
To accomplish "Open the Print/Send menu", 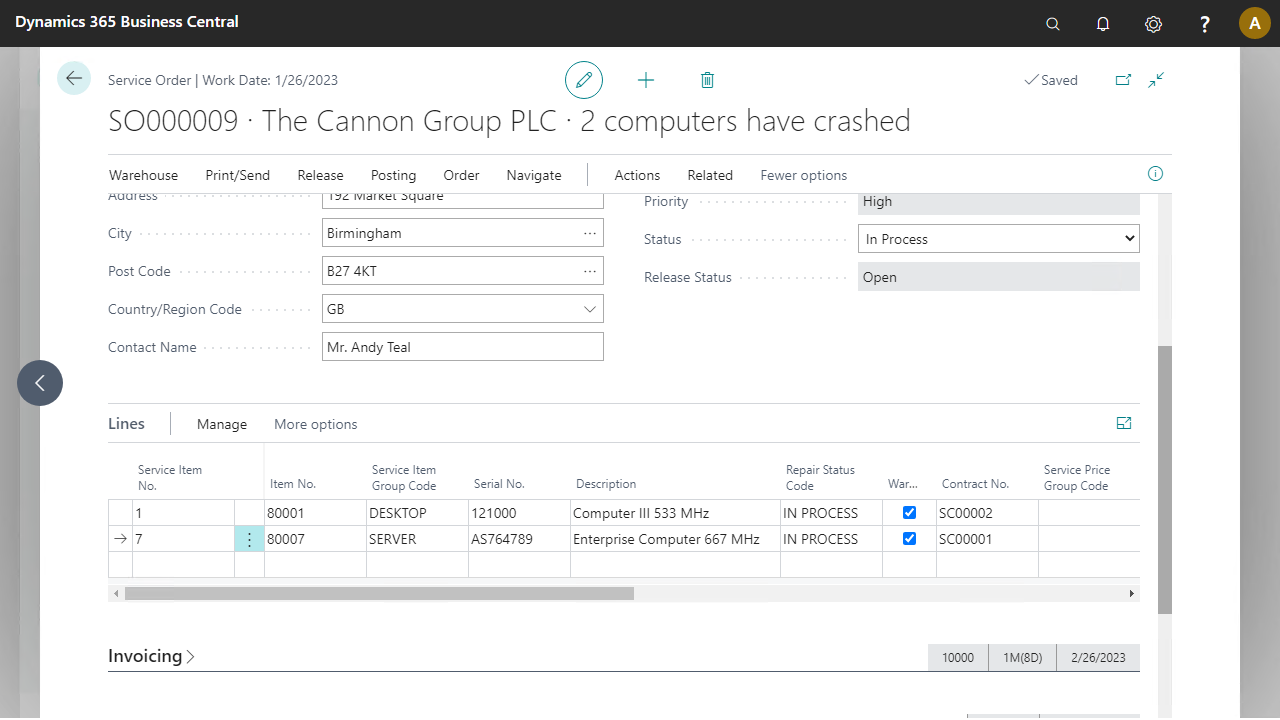I will pos(237,175).
